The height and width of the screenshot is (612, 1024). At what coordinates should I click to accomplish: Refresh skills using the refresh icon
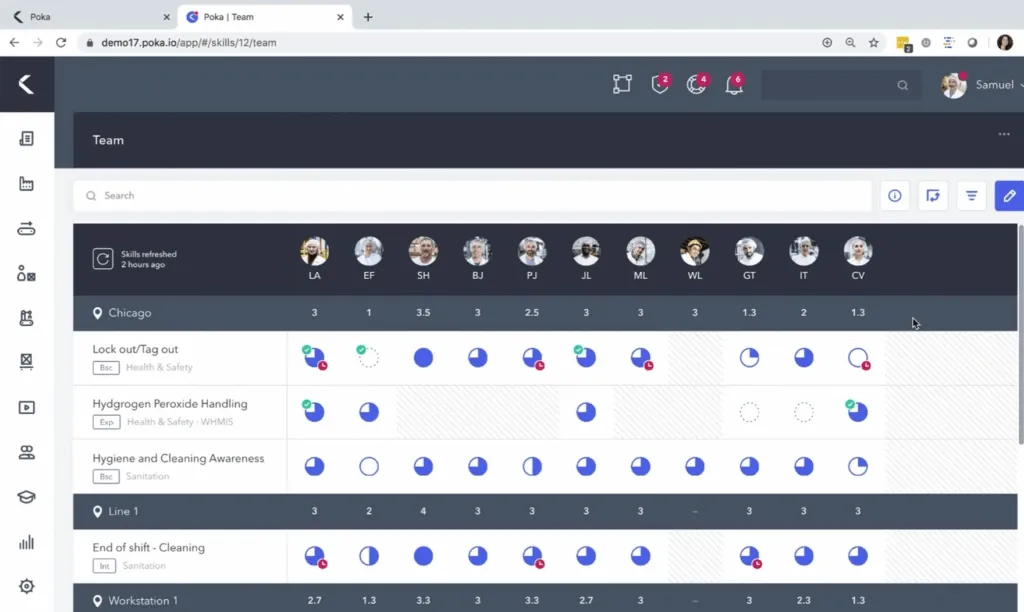pyautogui.click(x=103, y=259)
